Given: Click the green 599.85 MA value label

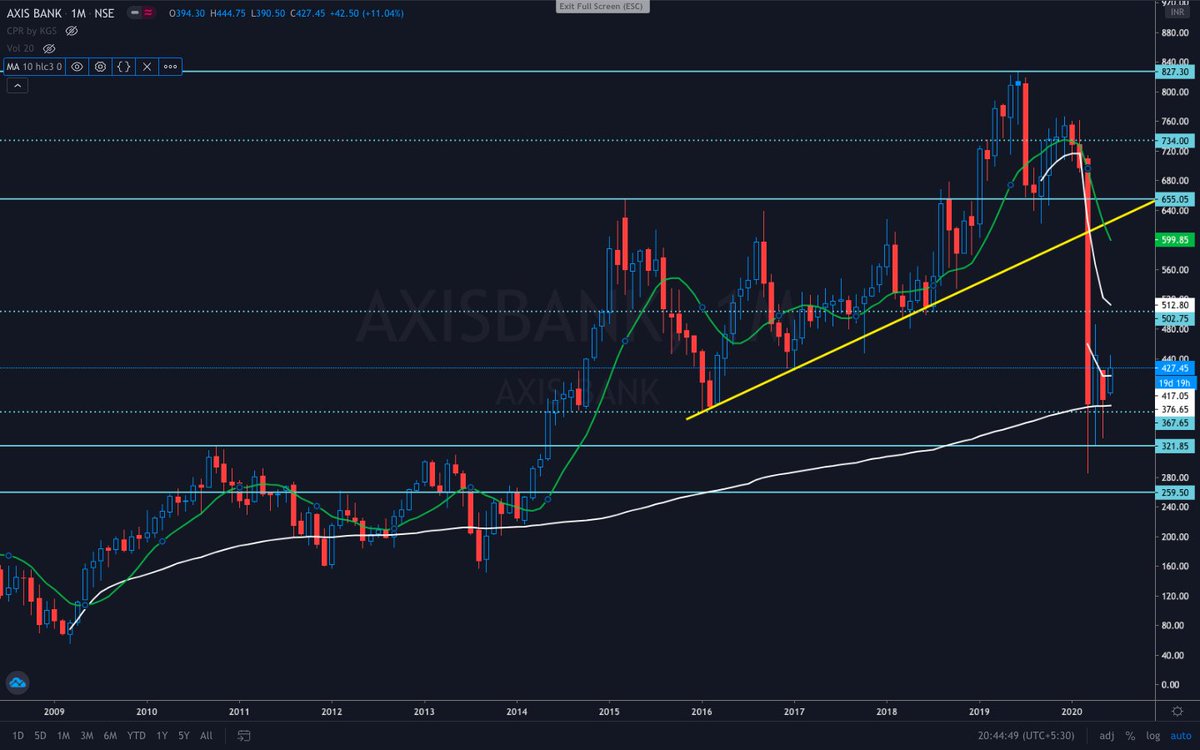Looking at the screenshot, I should (1176, 240).
